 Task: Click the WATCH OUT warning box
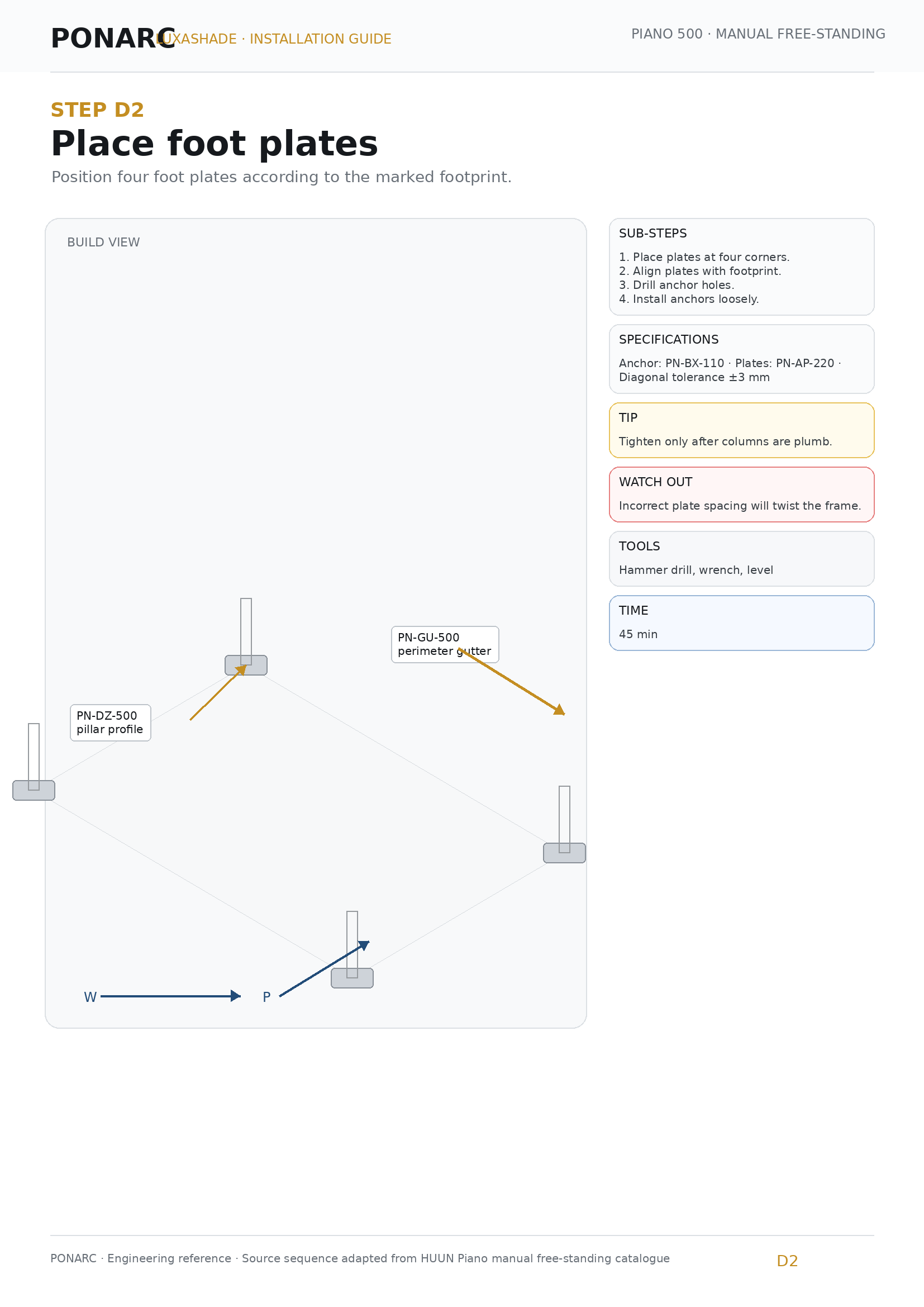tap(741, 494)
